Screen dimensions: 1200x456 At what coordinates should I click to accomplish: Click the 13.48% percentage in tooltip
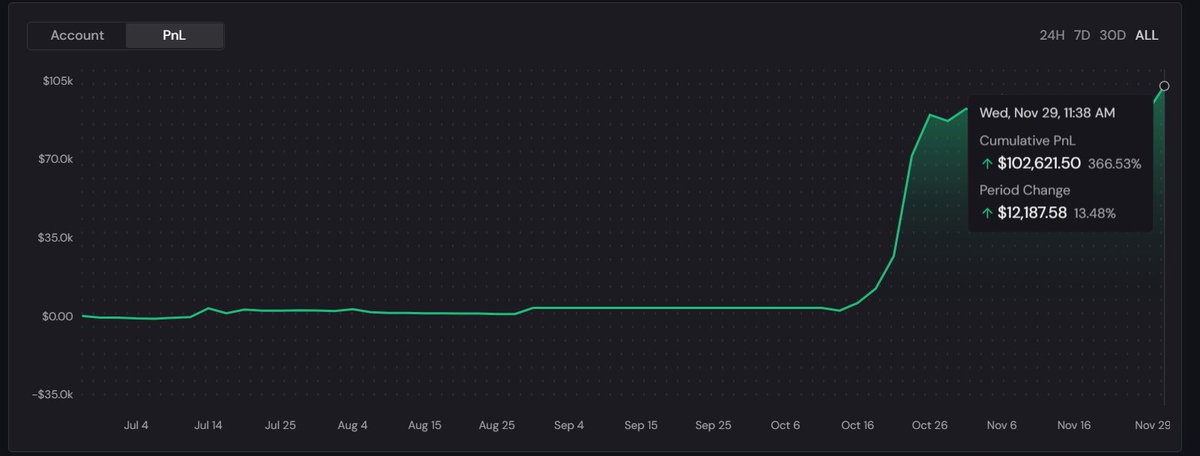point(1095,213)
